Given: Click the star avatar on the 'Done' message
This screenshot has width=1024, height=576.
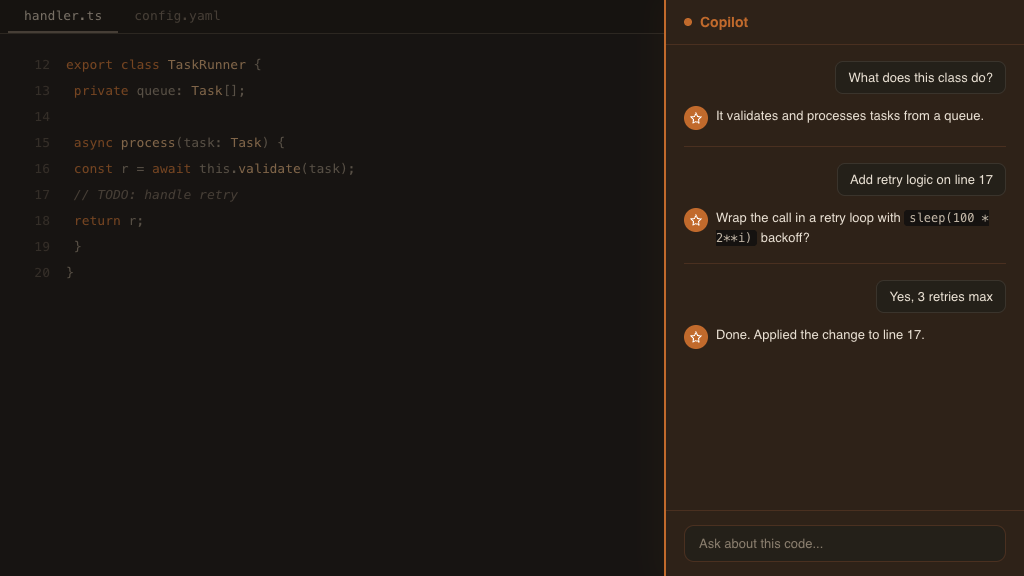Looking at the screenshot, I should (x=696, y=337).
